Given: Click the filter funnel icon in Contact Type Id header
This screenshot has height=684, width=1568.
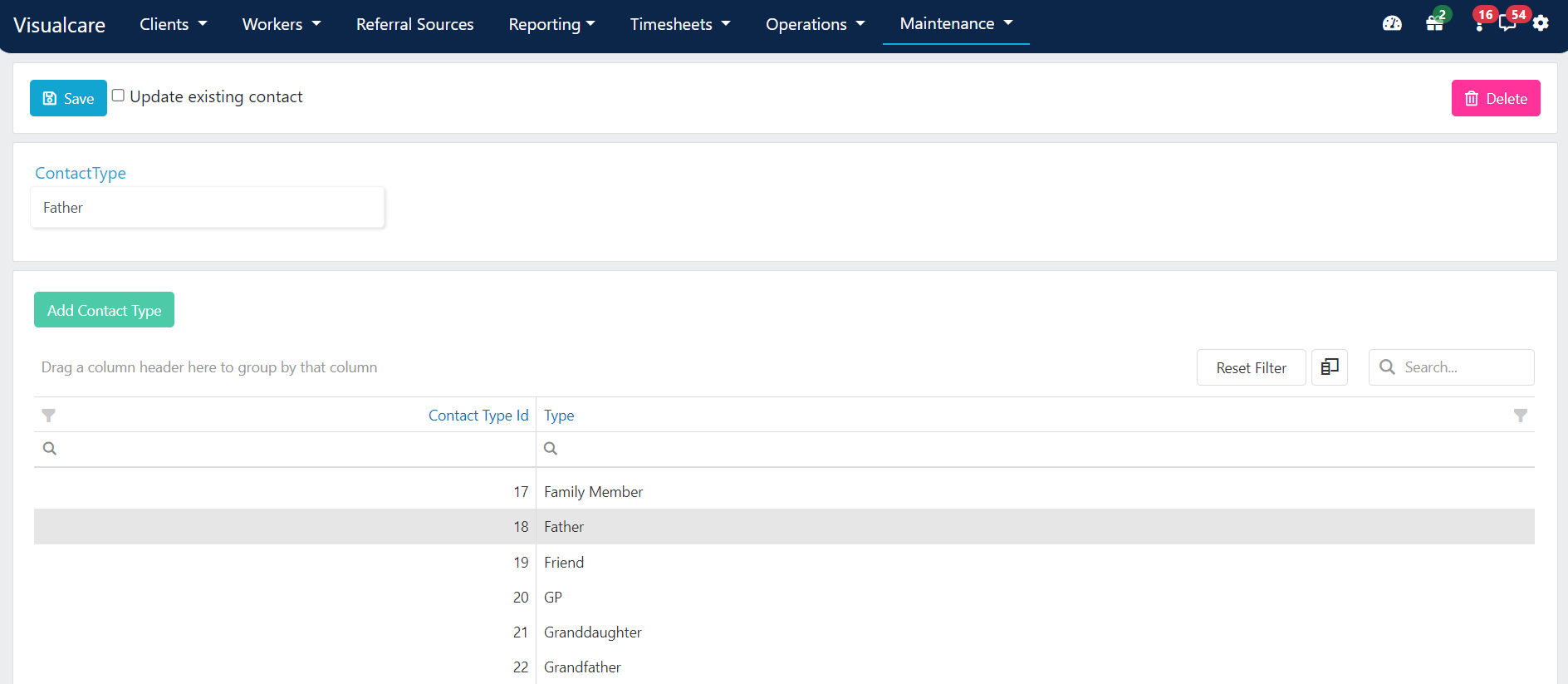Looking at the screenshot, I should point(49,416).
